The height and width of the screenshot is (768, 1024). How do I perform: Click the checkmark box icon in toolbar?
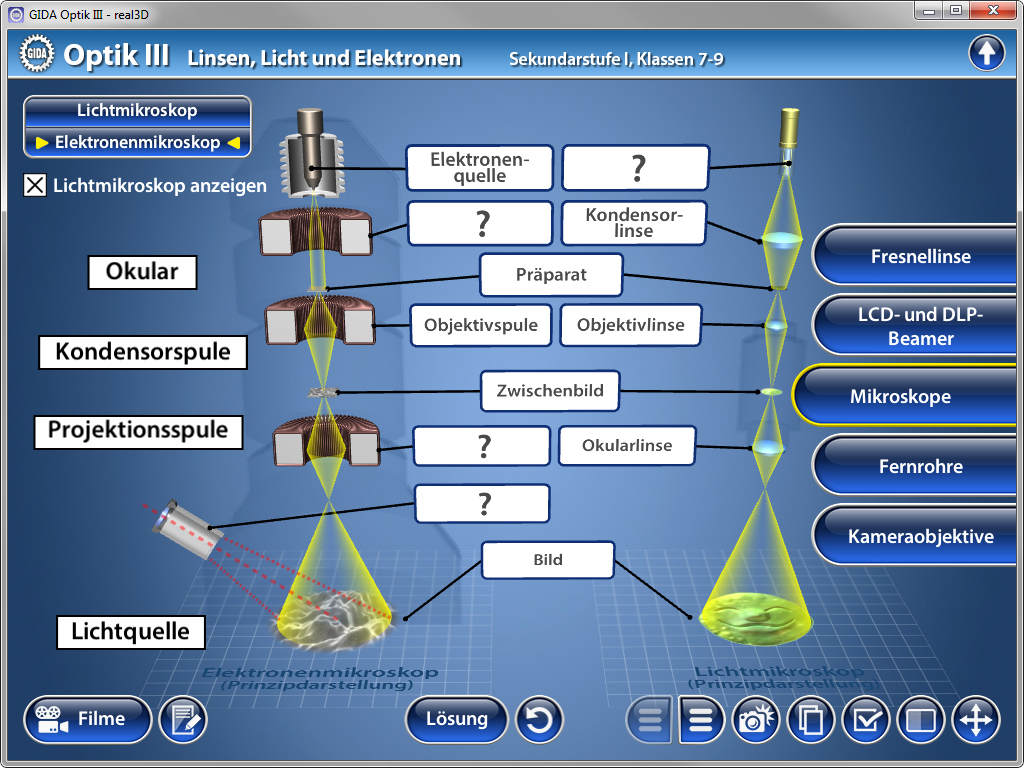pyautogui.click(x=865, y=719)
